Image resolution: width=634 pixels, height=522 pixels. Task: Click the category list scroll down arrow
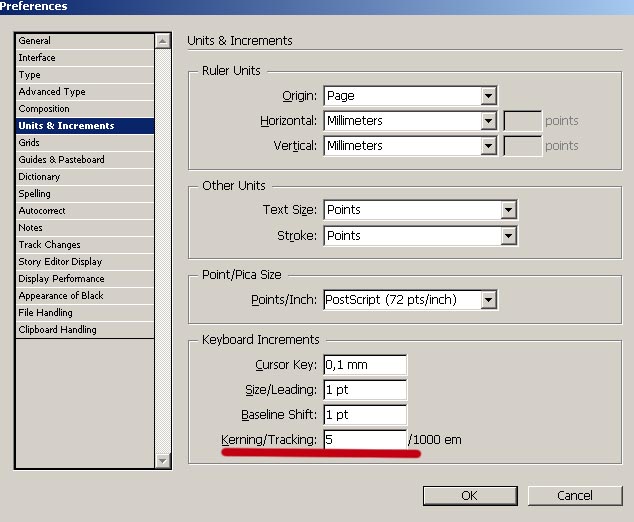pos(163,461)
